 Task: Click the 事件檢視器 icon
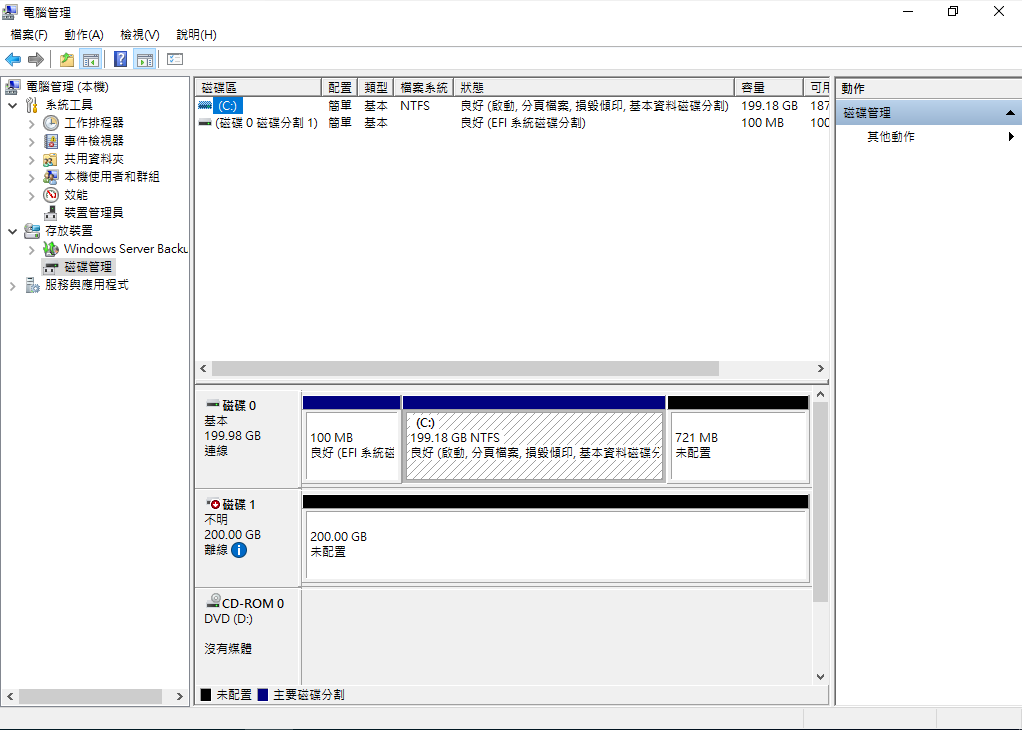tap(51, 141)
